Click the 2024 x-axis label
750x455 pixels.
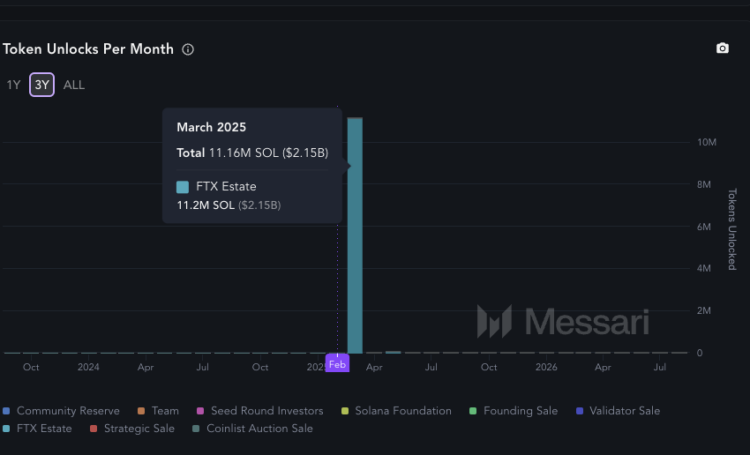[x=88, y=367]
